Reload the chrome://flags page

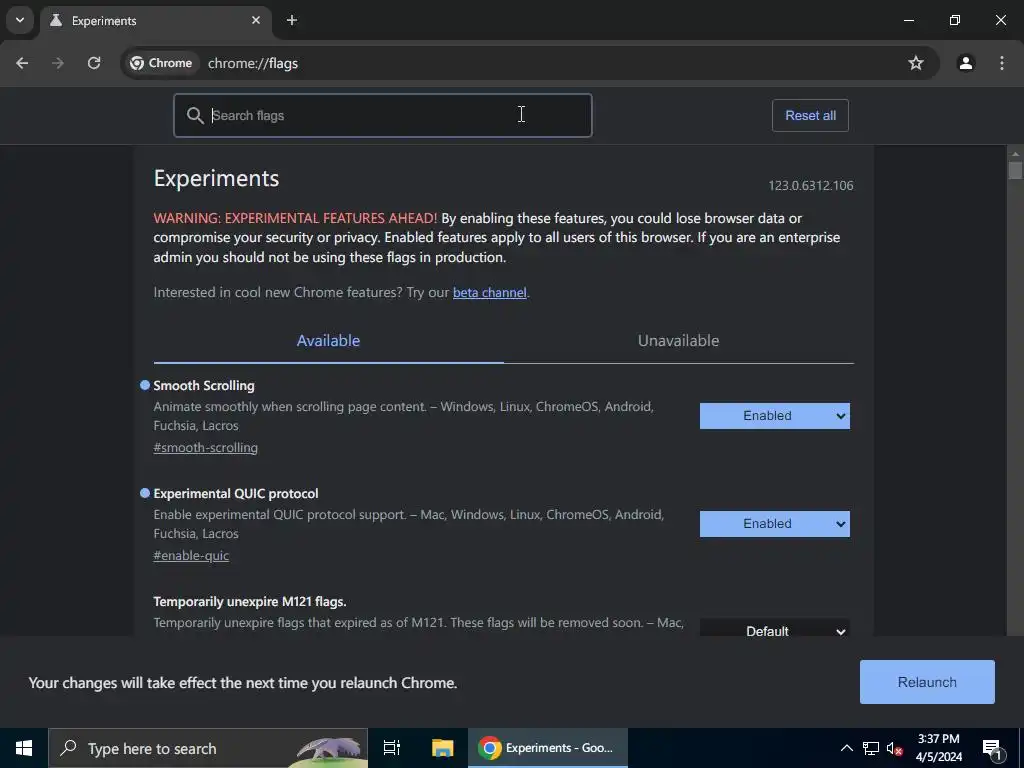[94, 63]
